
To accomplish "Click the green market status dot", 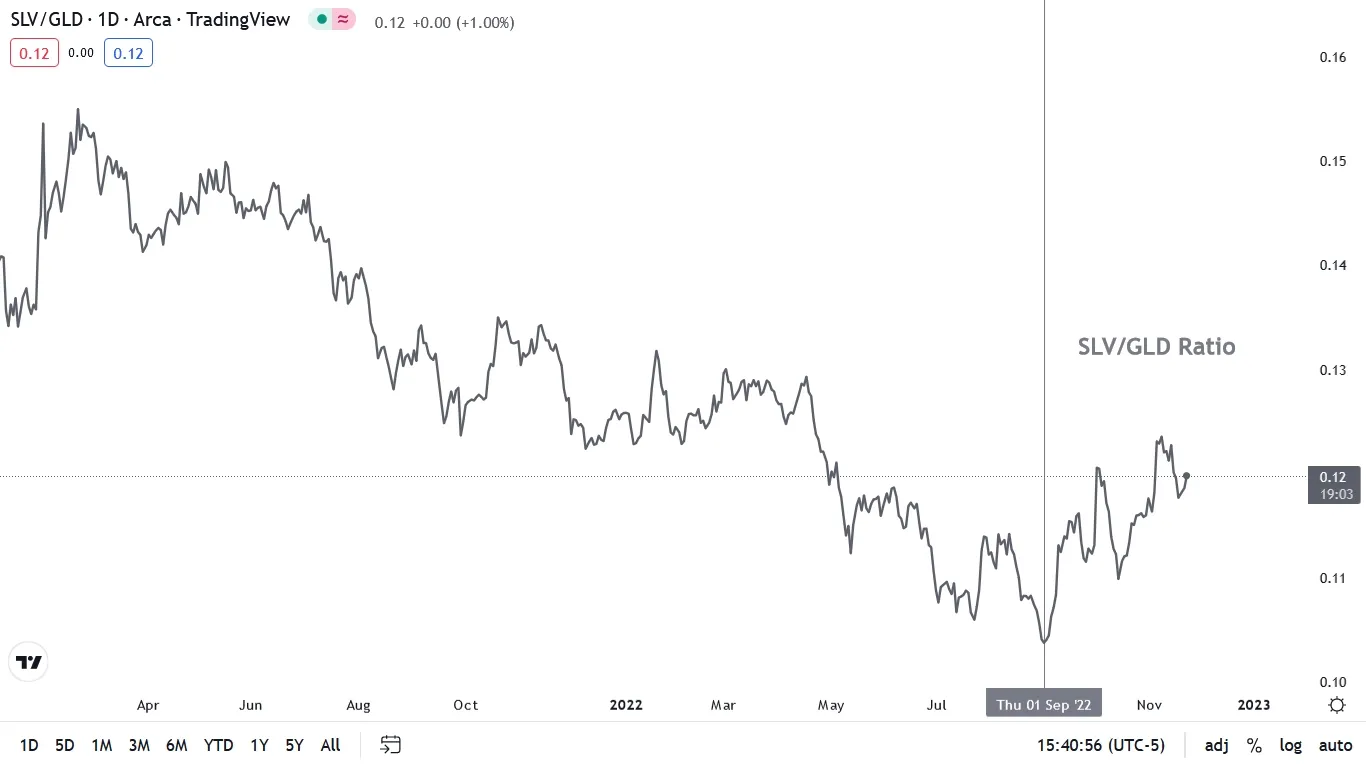I will tap(322, 19).
